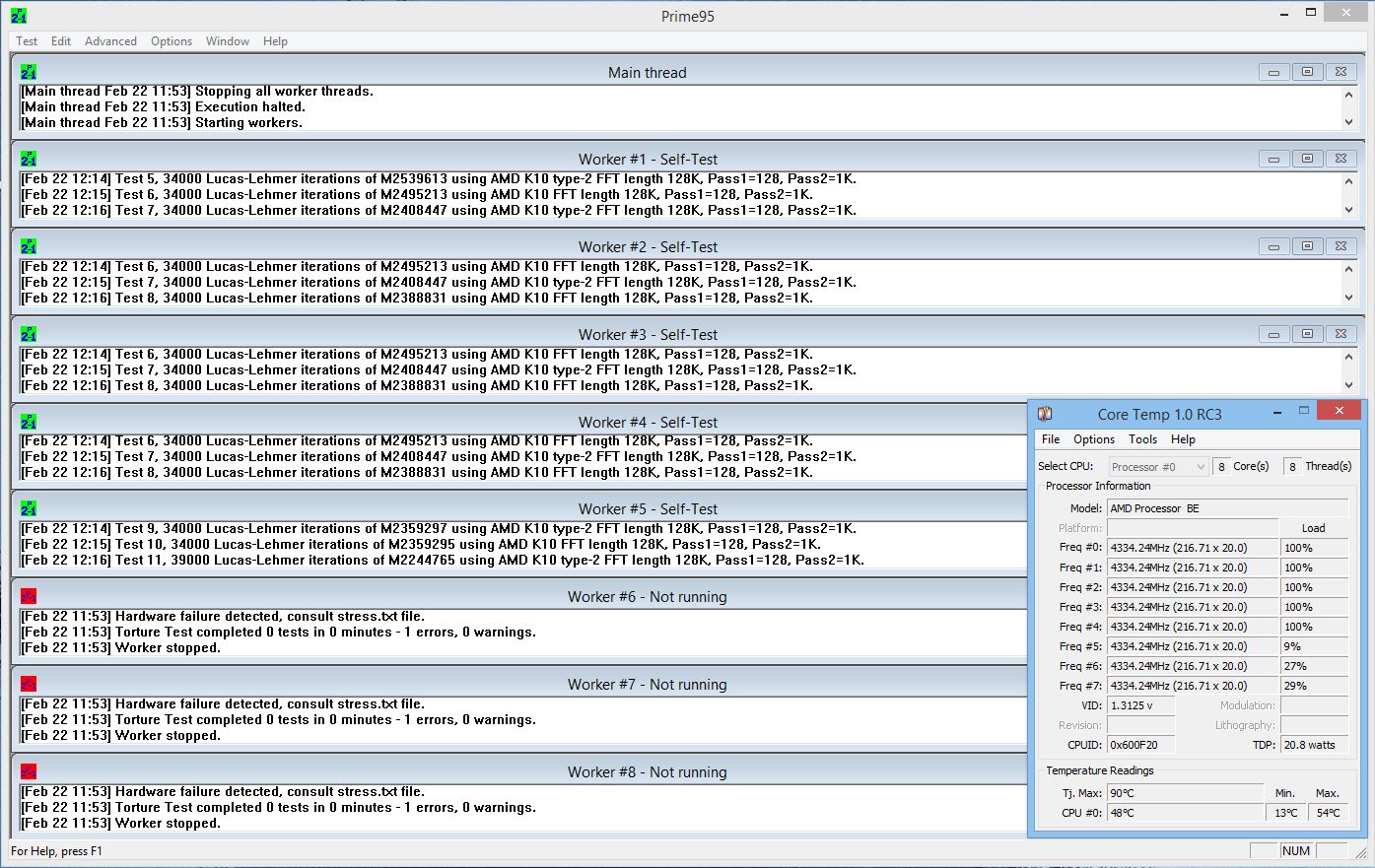
Task: Click the Worker #4 window icon
Action: (x=29, y=422)
